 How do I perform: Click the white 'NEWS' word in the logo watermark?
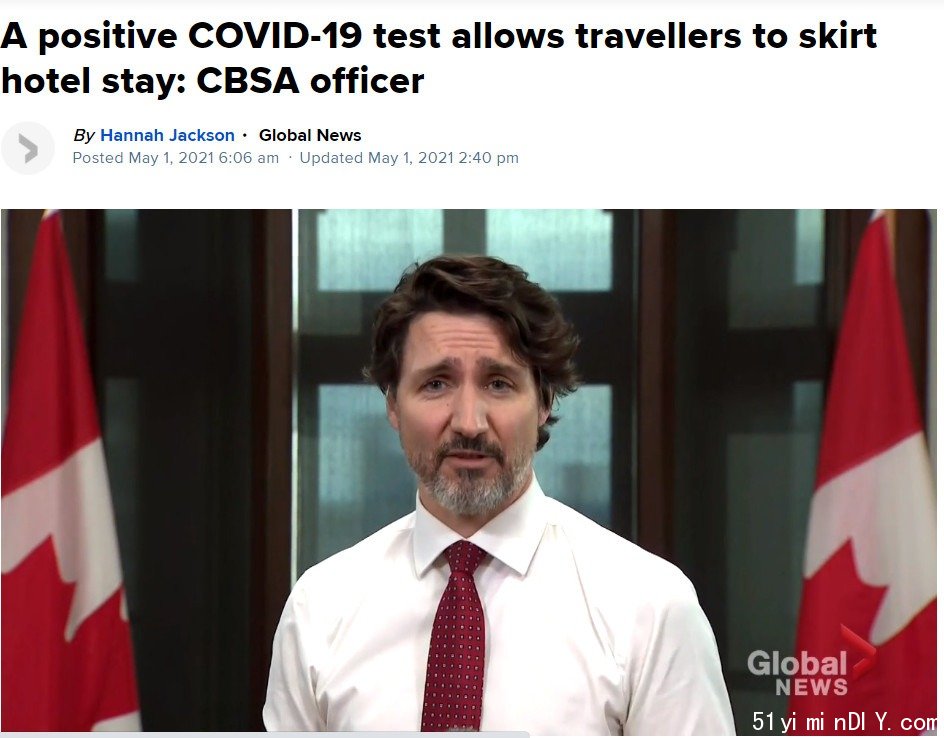click(x=811, y=687)
